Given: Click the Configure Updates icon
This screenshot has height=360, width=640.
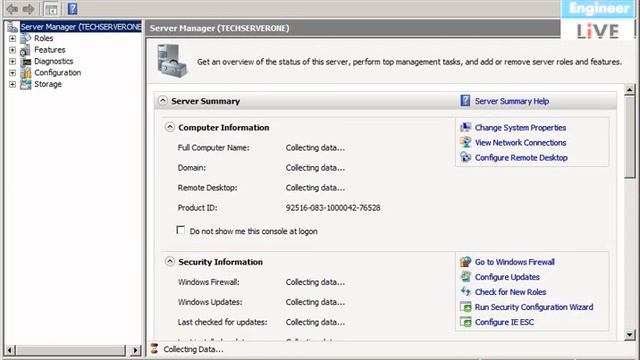Looking at the screenshot, I should 466,277.
